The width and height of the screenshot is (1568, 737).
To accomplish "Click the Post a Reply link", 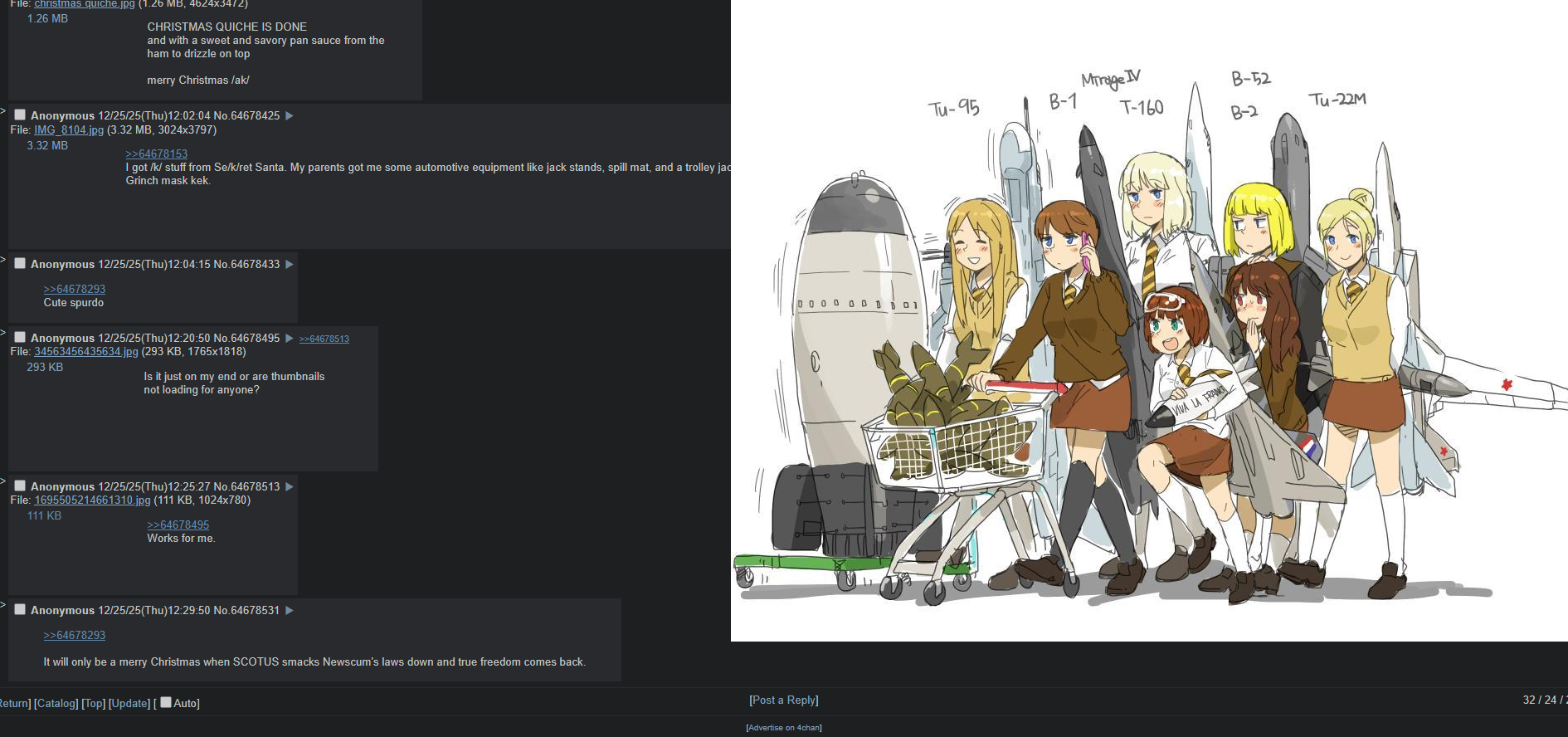I will point(784,700).
